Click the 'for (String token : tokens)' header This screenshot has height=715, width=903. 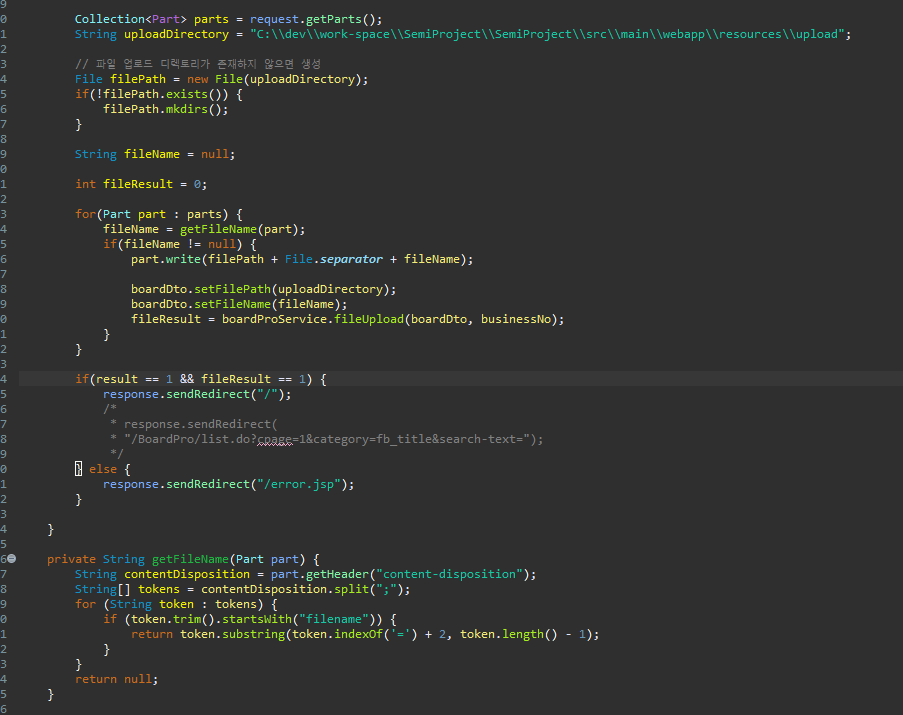coord(176,604)
